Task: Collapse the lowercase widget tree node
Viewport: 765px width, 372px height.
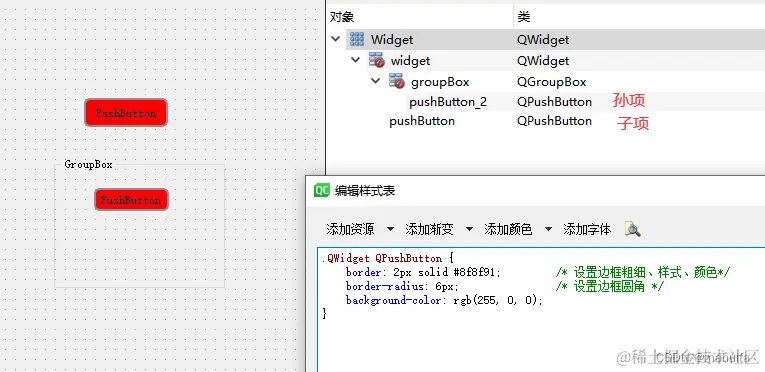Action: 356,60
